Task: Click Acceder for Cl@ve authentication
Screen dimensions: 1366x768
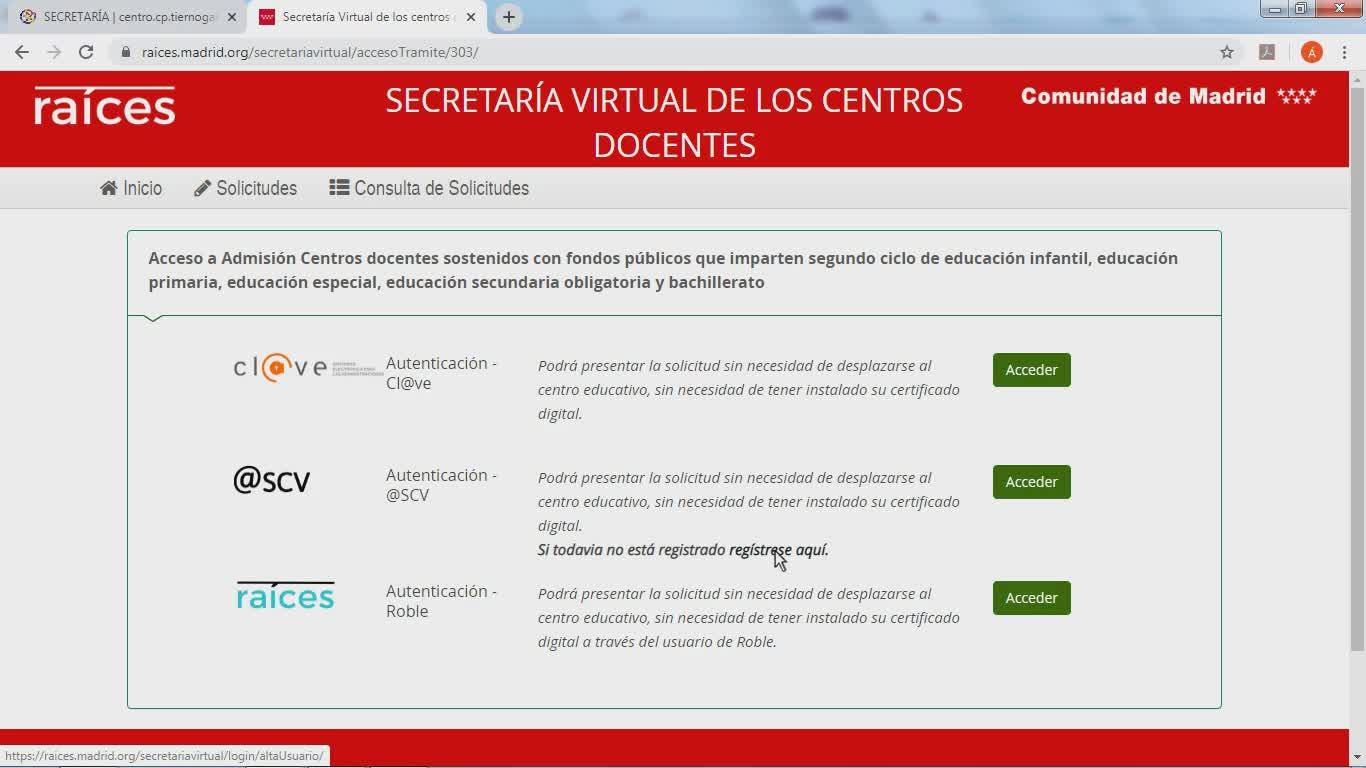Action: click(1031, 370)
